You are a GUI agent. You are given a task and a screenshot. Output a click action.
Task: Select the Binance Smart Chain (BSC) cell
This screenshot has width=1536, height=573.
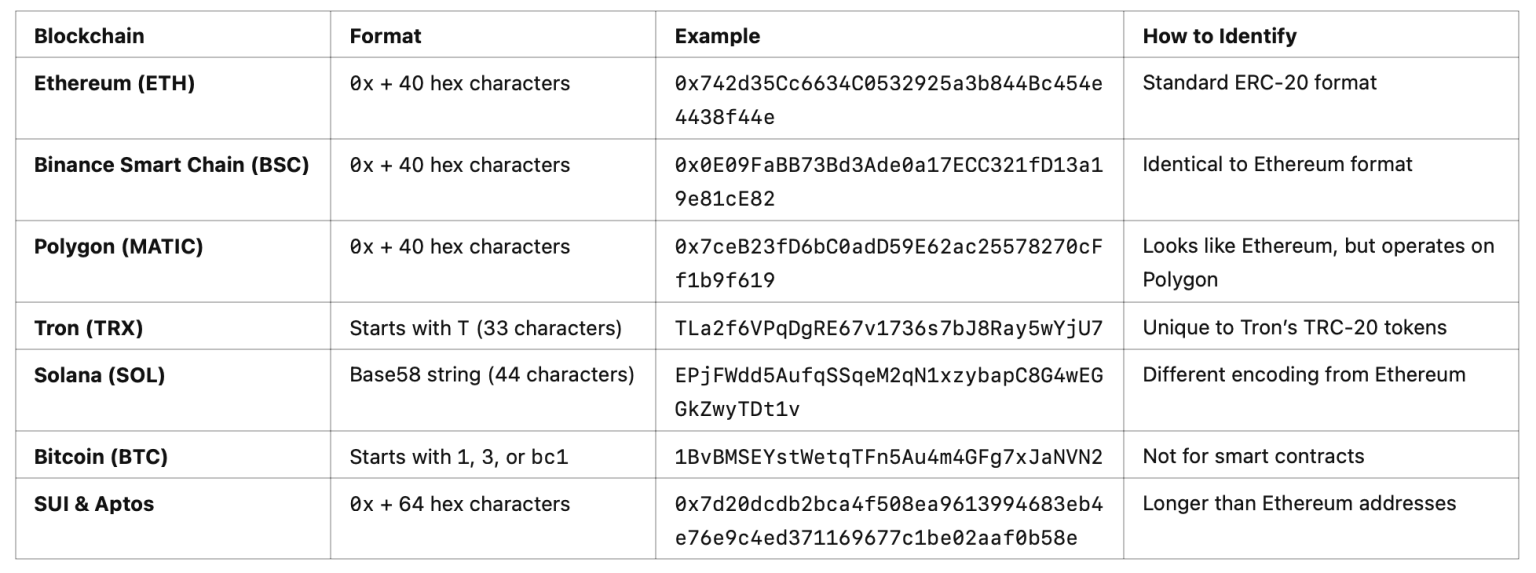pyautogui.click(x=171, y=165)
